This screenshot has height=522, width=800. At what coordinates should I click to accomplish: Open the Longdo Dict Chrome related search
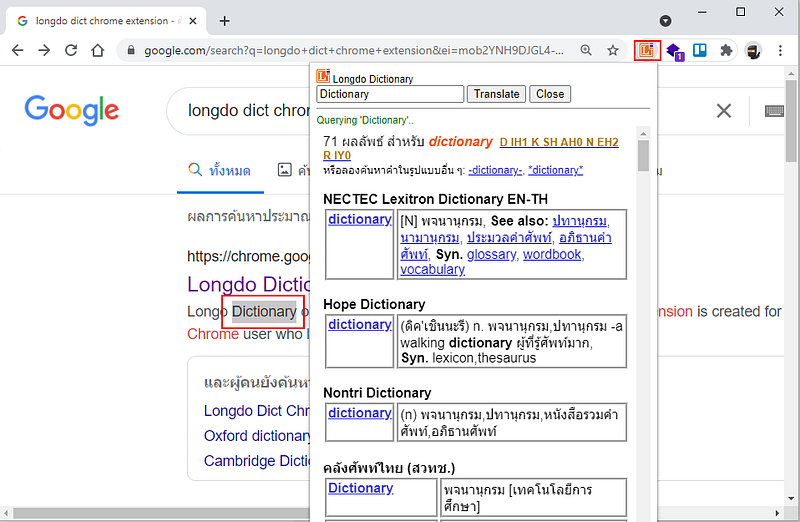(257, 411)
